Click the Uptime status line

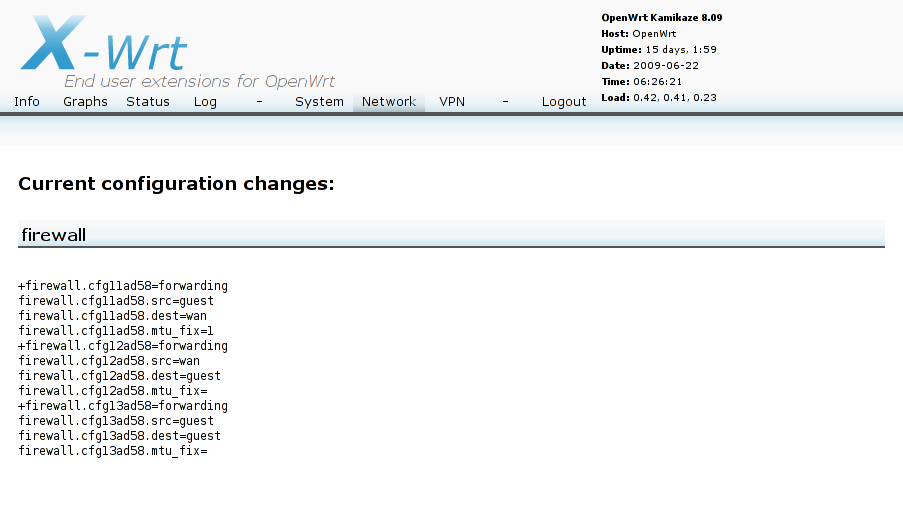tap(658, 50)
